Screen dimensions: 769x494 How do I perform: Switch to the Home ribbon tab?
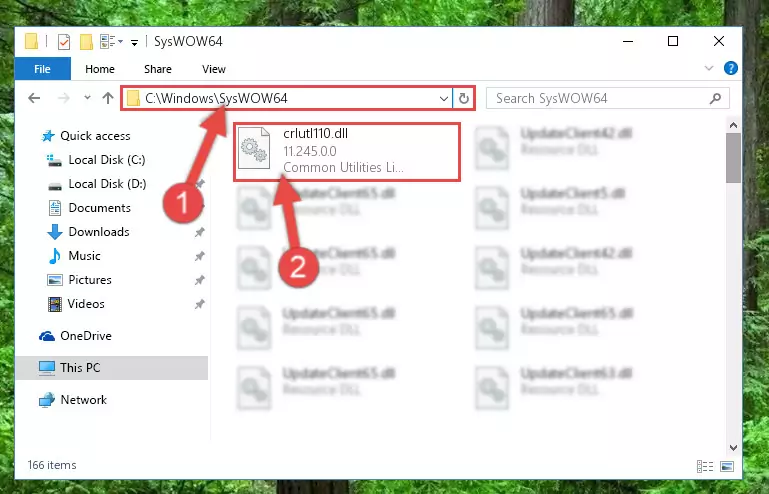point(100,69)
